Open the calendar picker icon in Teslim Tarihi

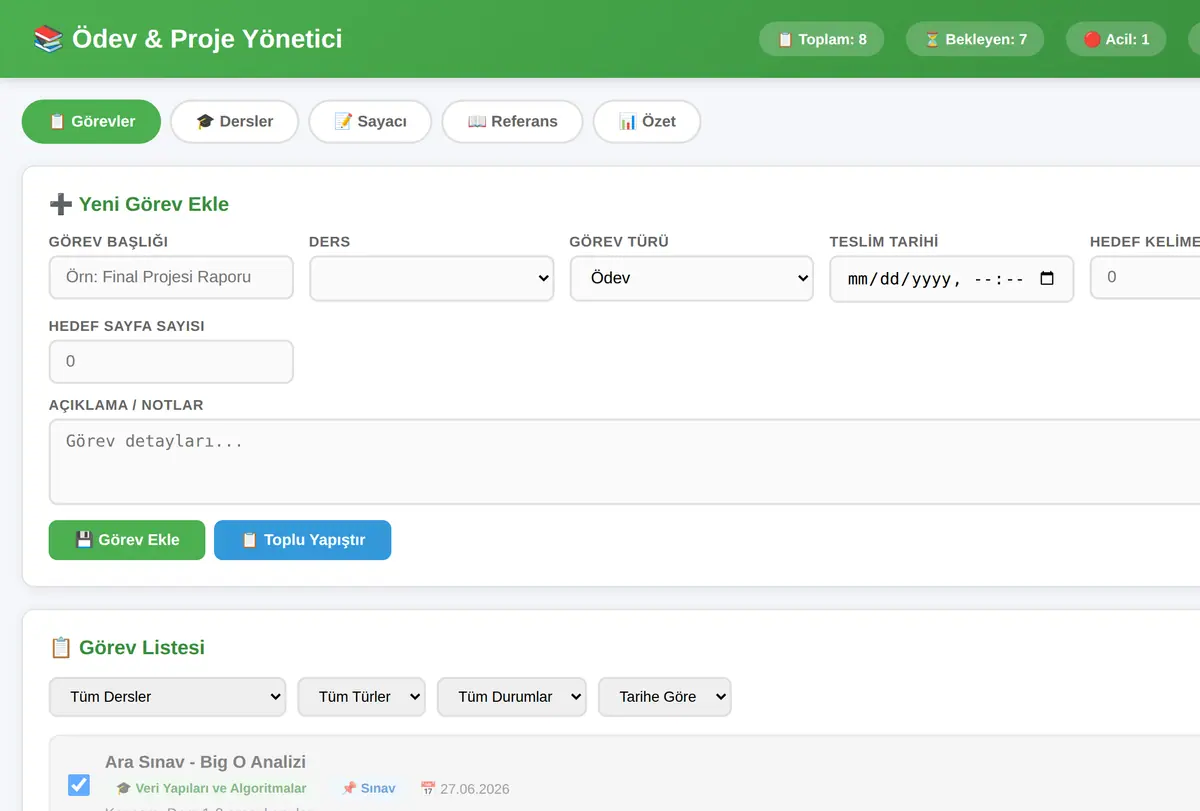(x=1047, y=279)
